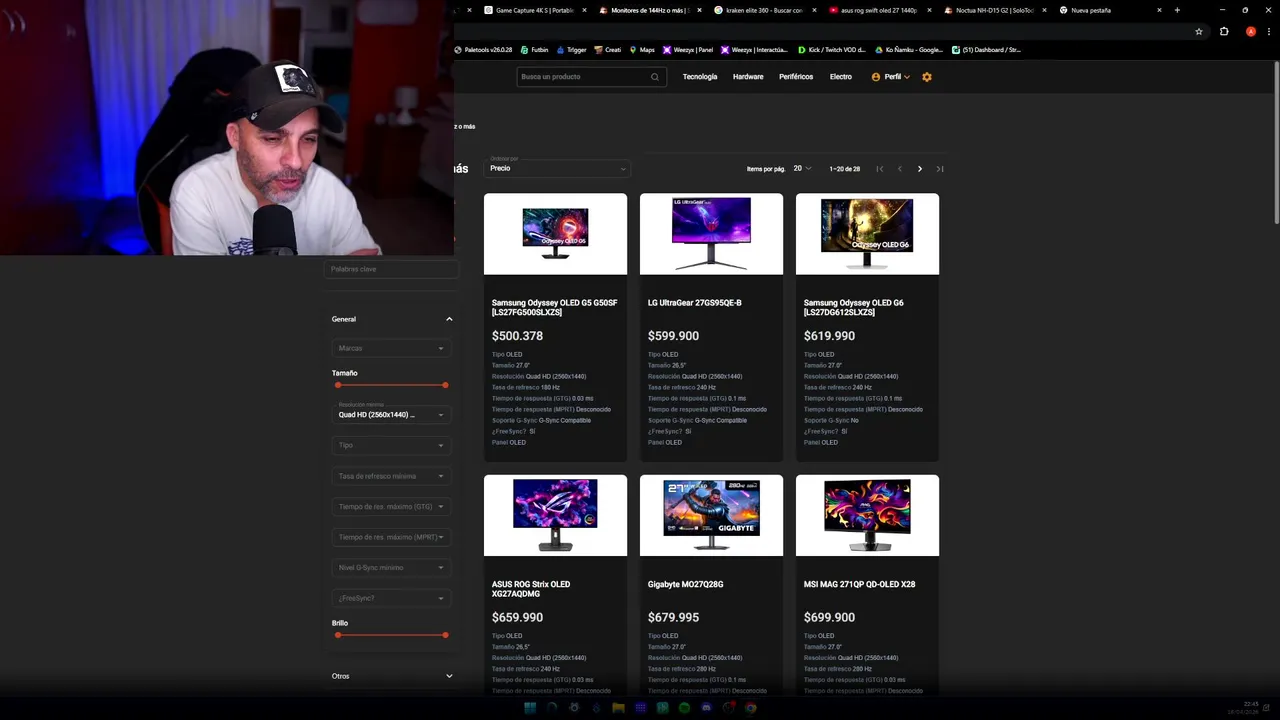Open the orange settings gear icon

pos(927,77)
